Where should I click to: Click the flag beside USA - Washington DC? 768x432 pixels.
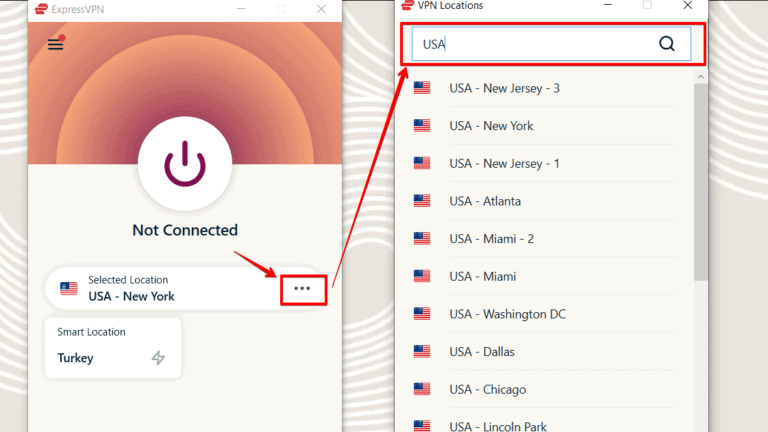422,313
